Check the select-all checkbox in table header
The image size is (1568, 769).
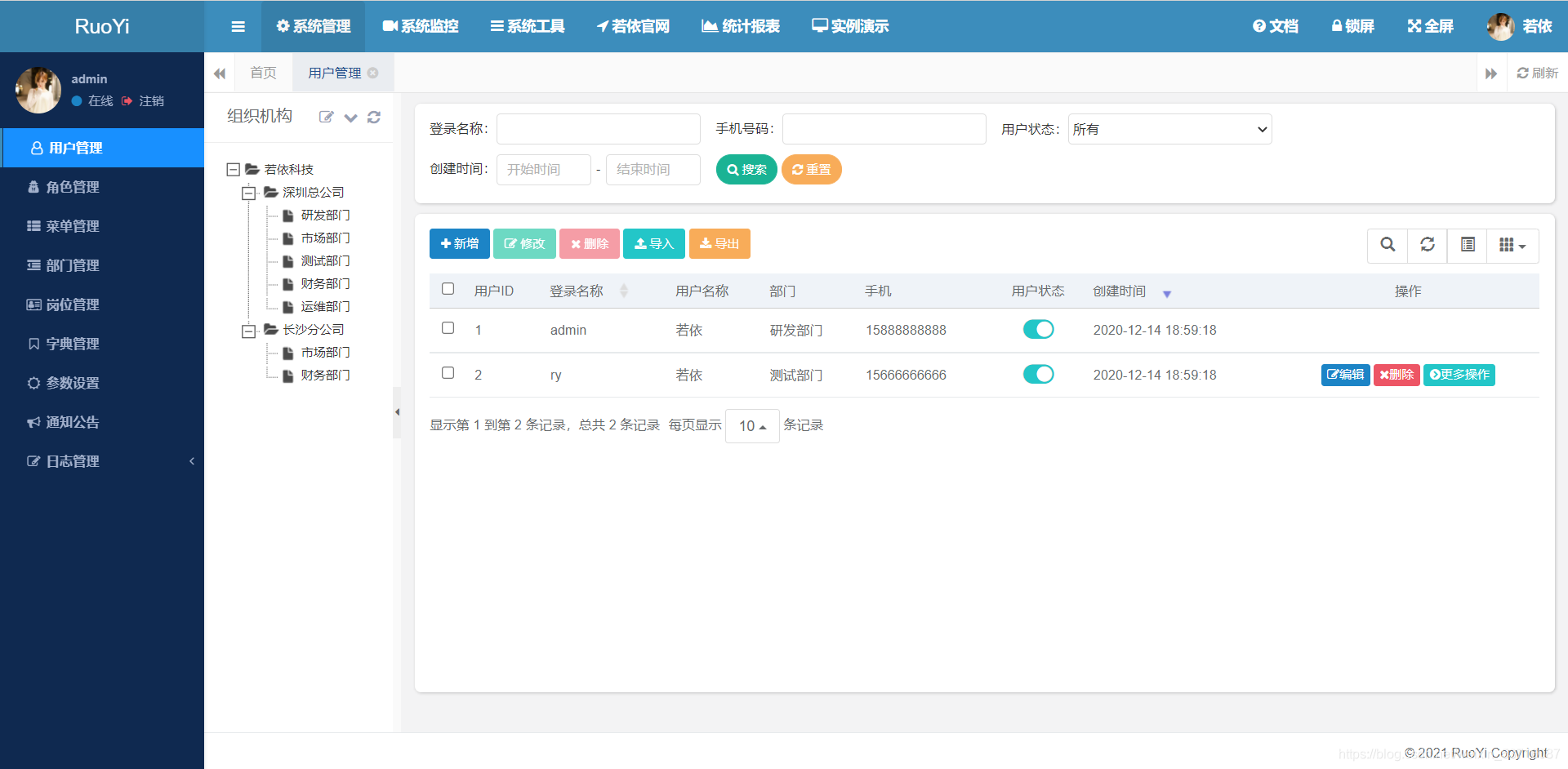pyautogui.click(x=448, y=288)
